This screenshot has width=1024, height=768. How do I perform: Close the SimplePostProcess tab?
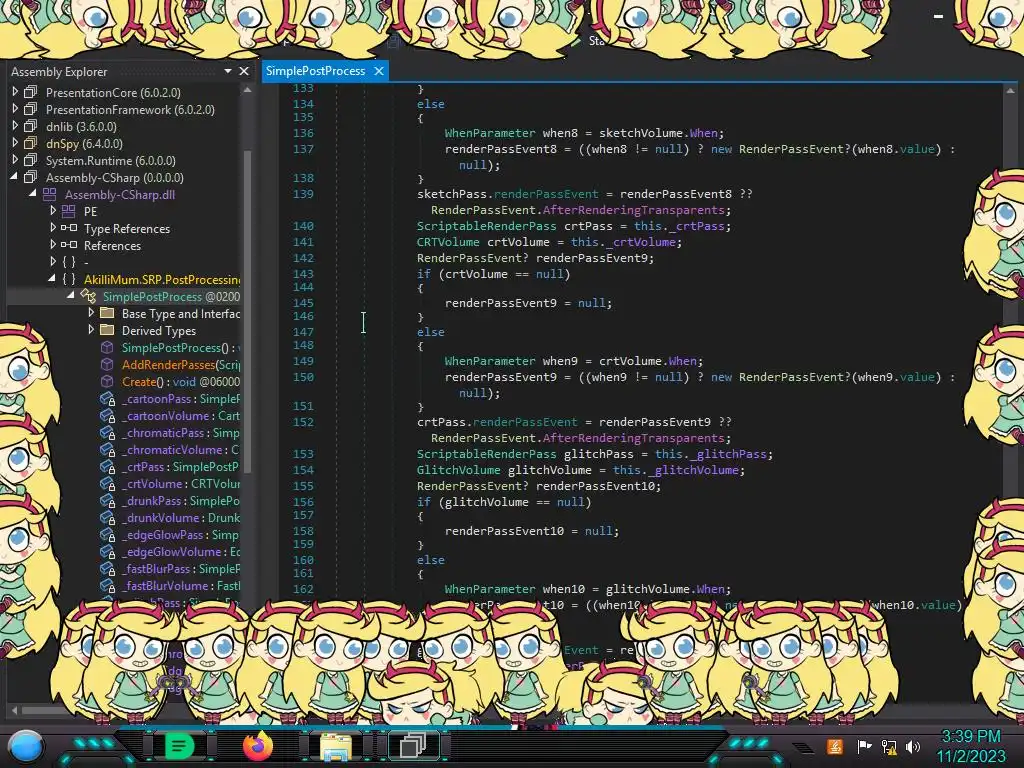click(x=379, y=71)
